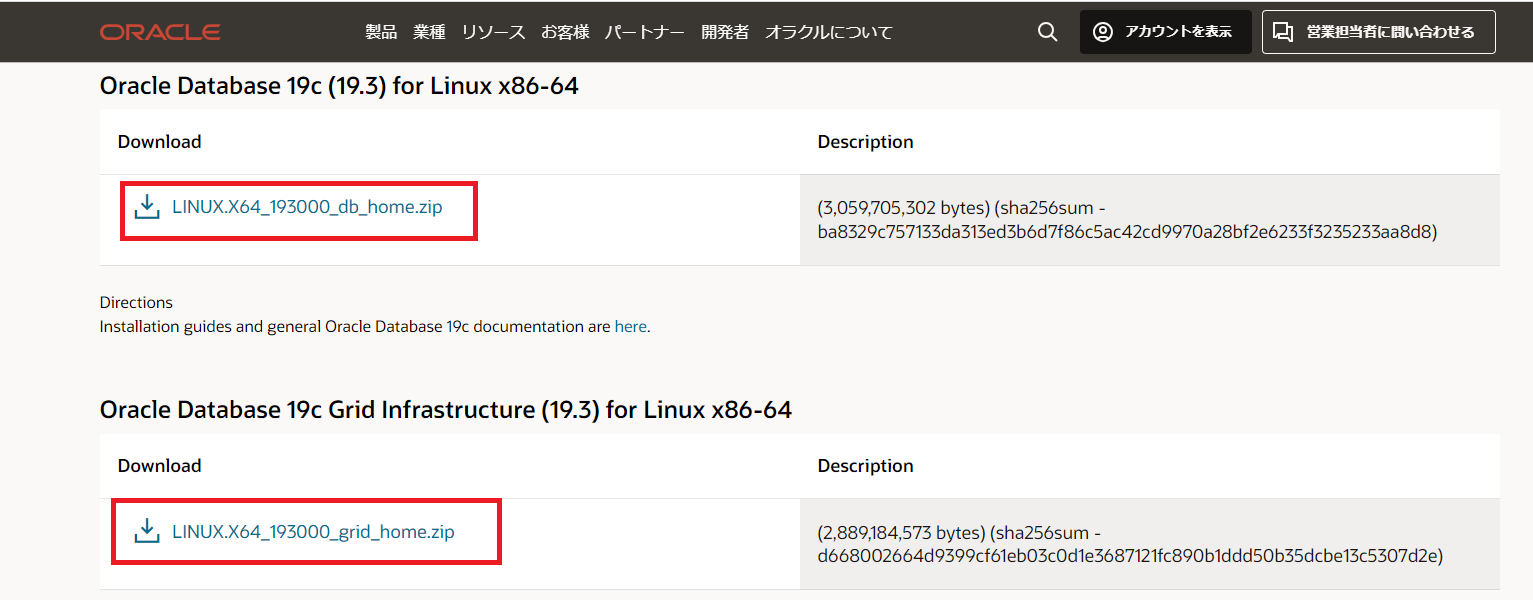Open the 開発者 menu
The height and width of the screenshot is (600, 1533).
click(725, 32)
